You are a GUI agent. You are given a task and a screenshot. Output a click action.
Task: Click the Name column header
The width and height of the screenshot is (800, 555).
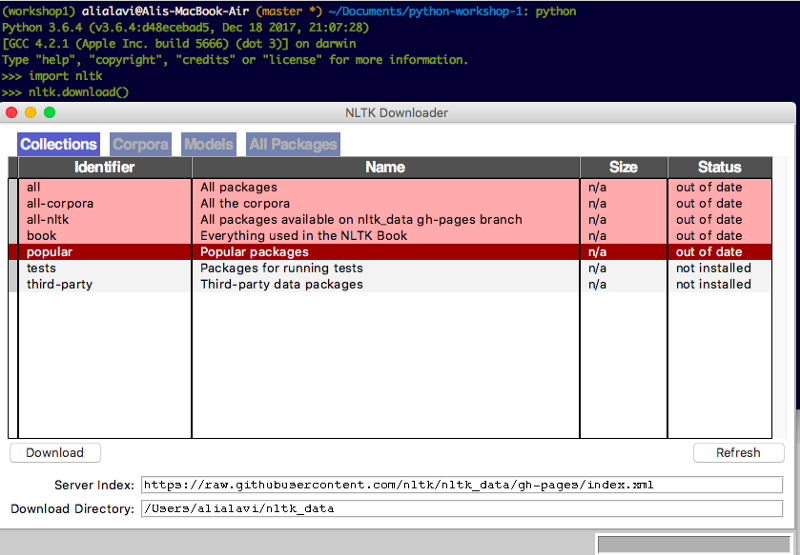[386, 167]
